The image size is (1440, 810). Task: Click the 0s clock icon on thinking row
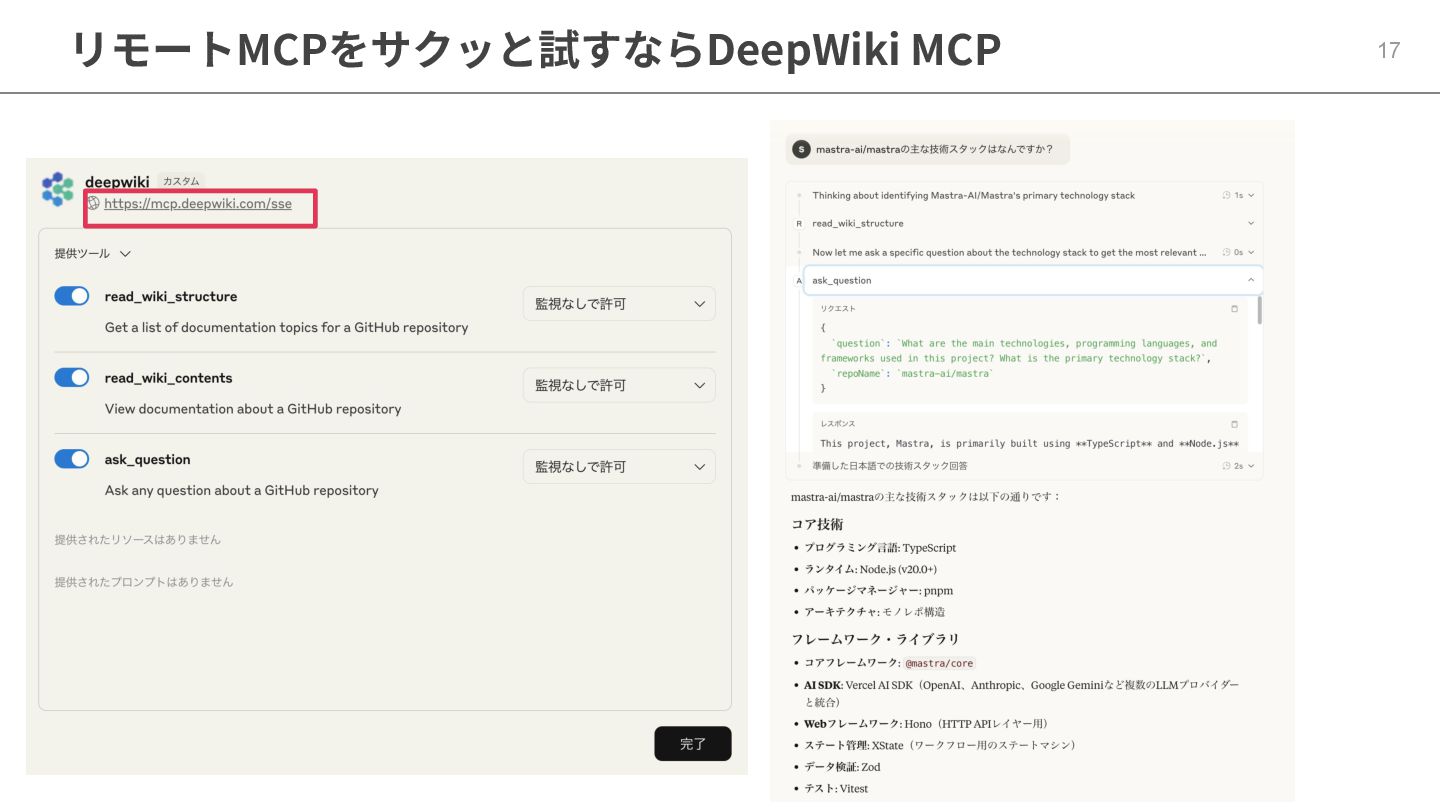[x=1226, y=253]
